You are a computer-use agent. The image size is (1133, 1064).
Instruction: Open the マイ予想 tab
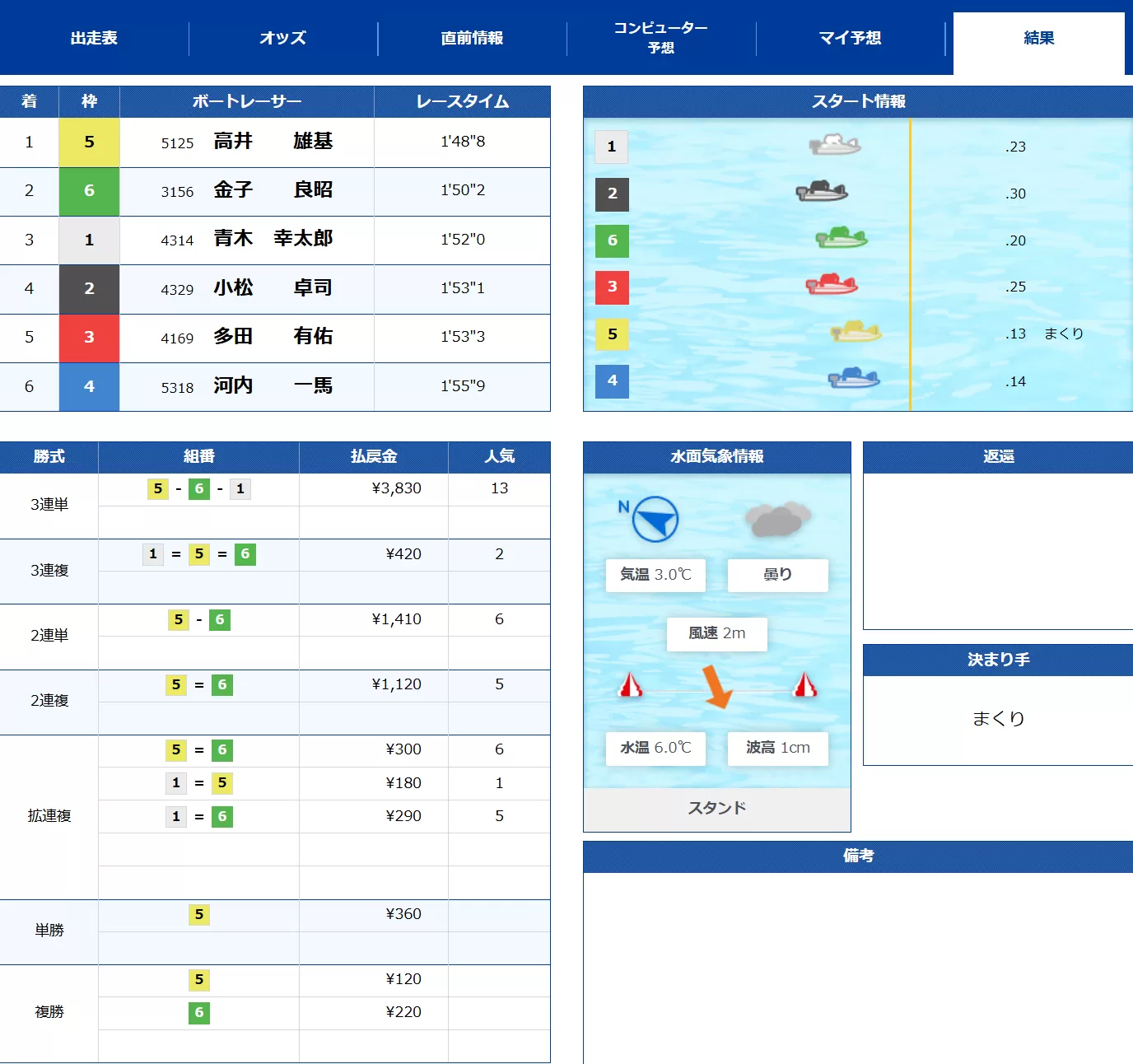(849, 38)
